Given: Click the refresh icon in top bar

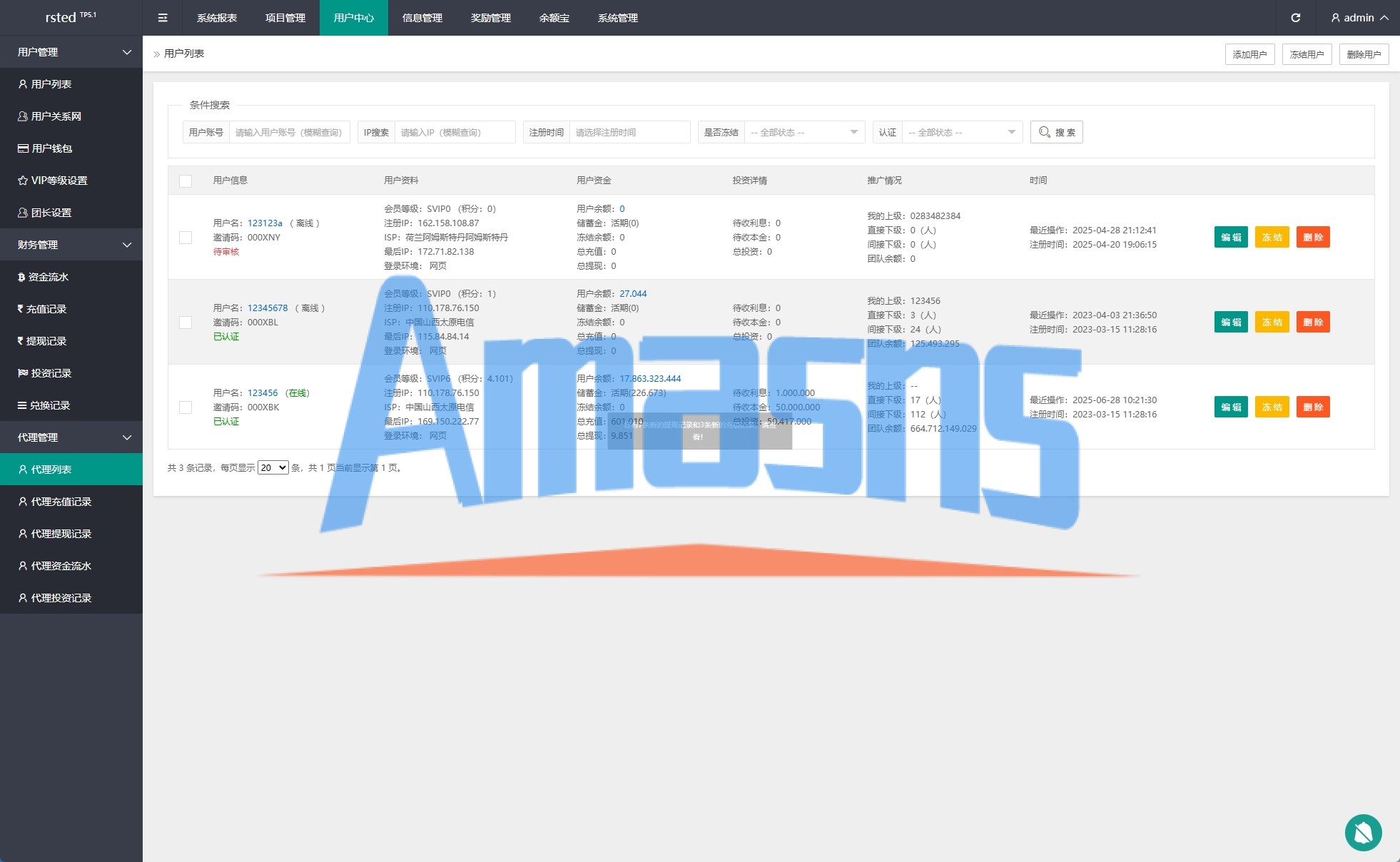Looking at the screenshot, I should coord(1296,18).
